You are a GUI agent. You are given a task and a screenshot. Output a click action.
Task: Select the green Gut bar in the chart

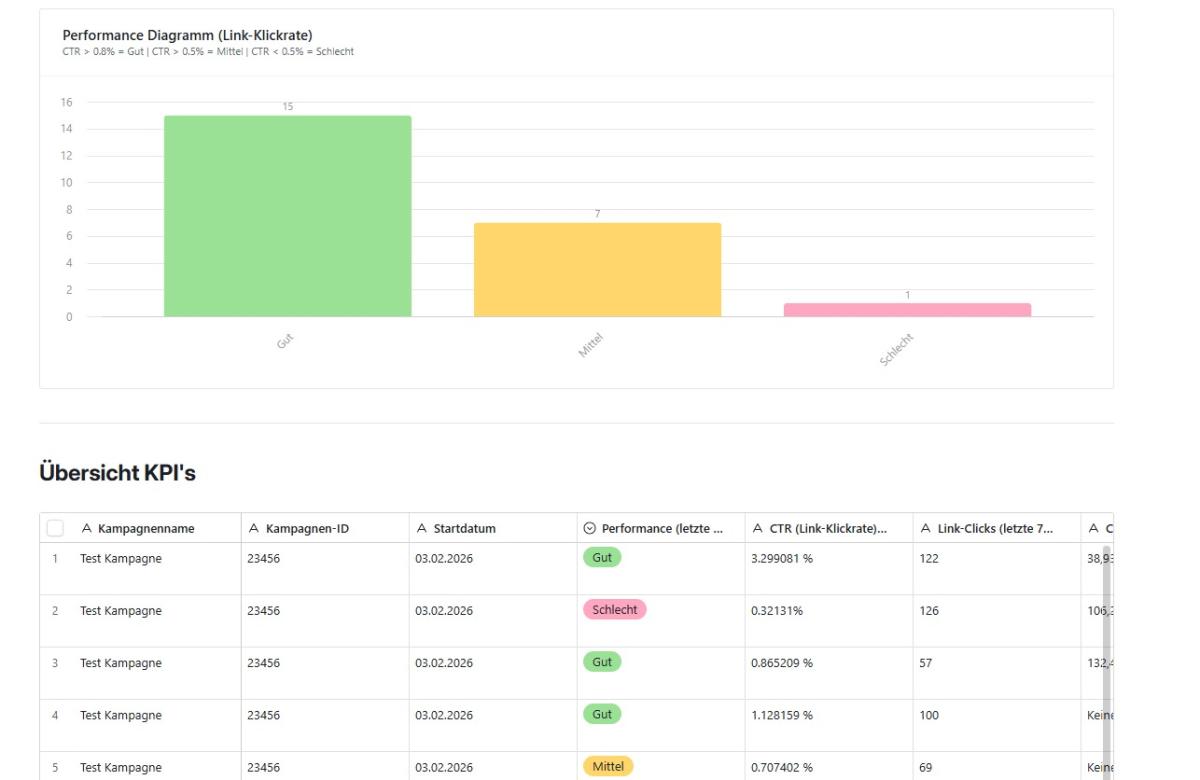pos(287,215)
